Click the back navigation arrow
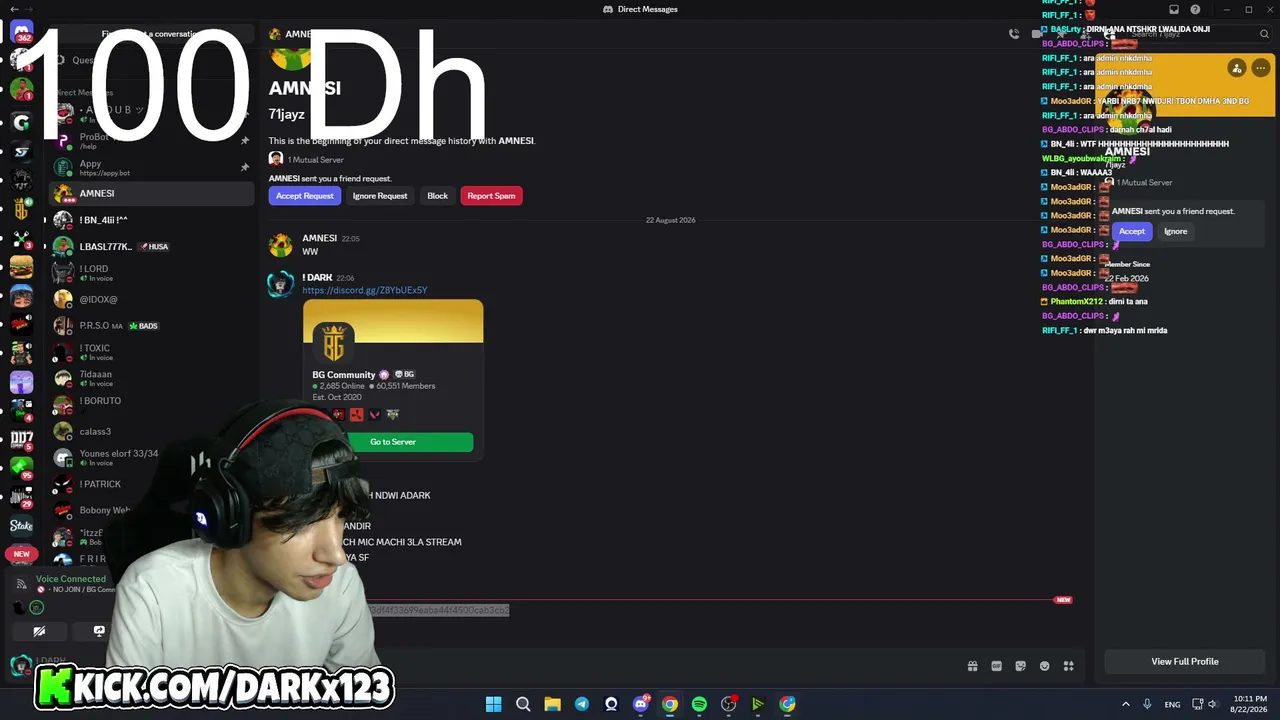Screen dimensions: 1280x720 pyautogui.click(x=14, y=9)
